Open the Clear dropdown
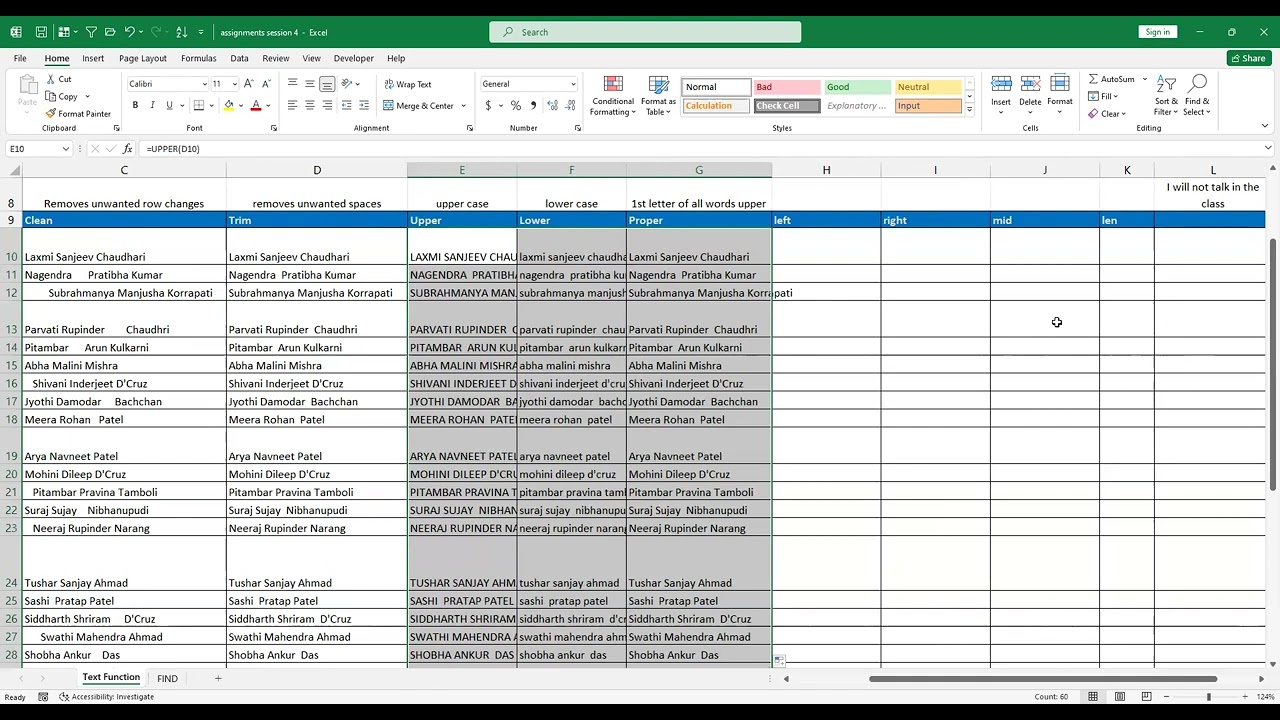1280x720 pixels. click(1107, 114)
